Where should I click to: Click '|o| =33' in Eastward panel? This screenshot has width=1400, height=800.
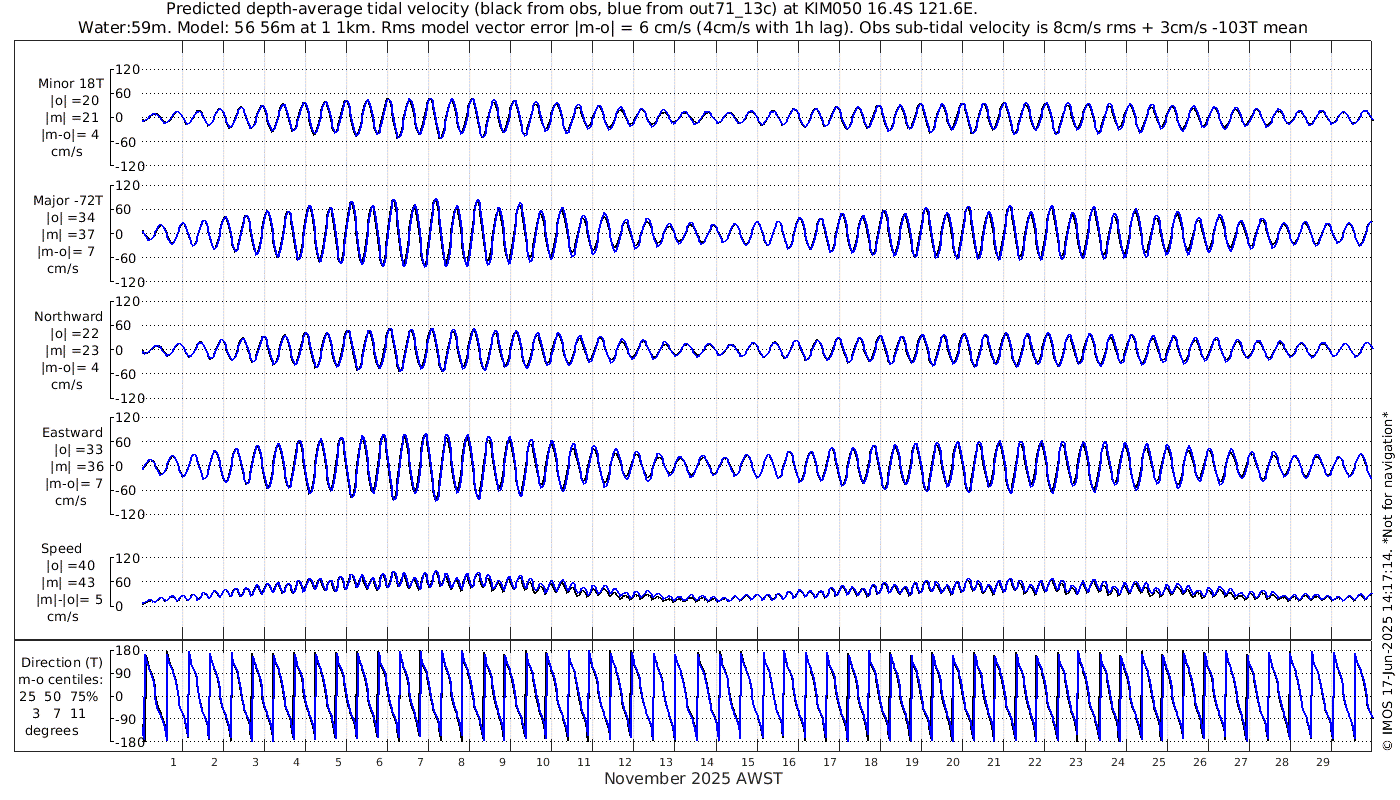(76, 449)
